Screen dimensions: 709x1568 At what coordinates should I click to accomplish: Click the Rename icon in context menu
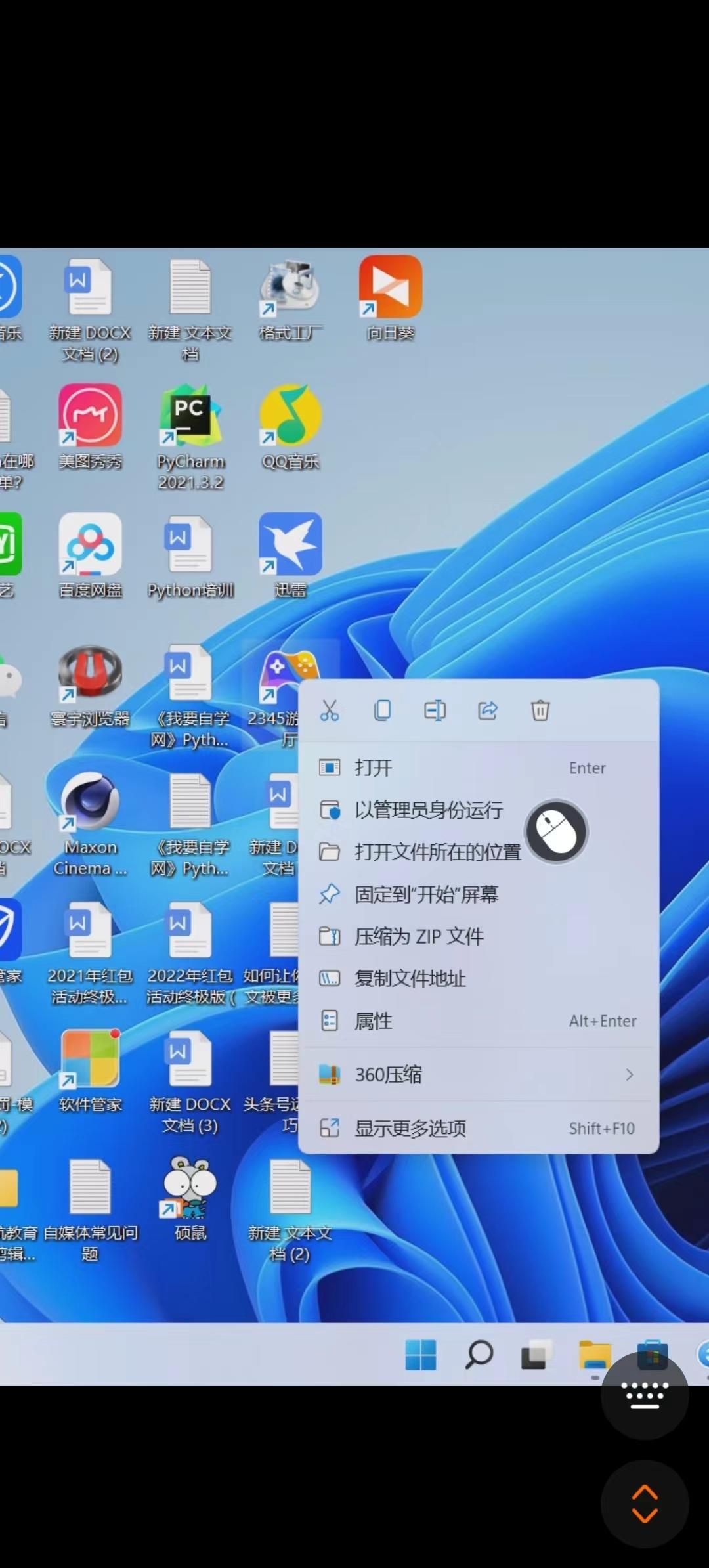(x=435, y=710)
